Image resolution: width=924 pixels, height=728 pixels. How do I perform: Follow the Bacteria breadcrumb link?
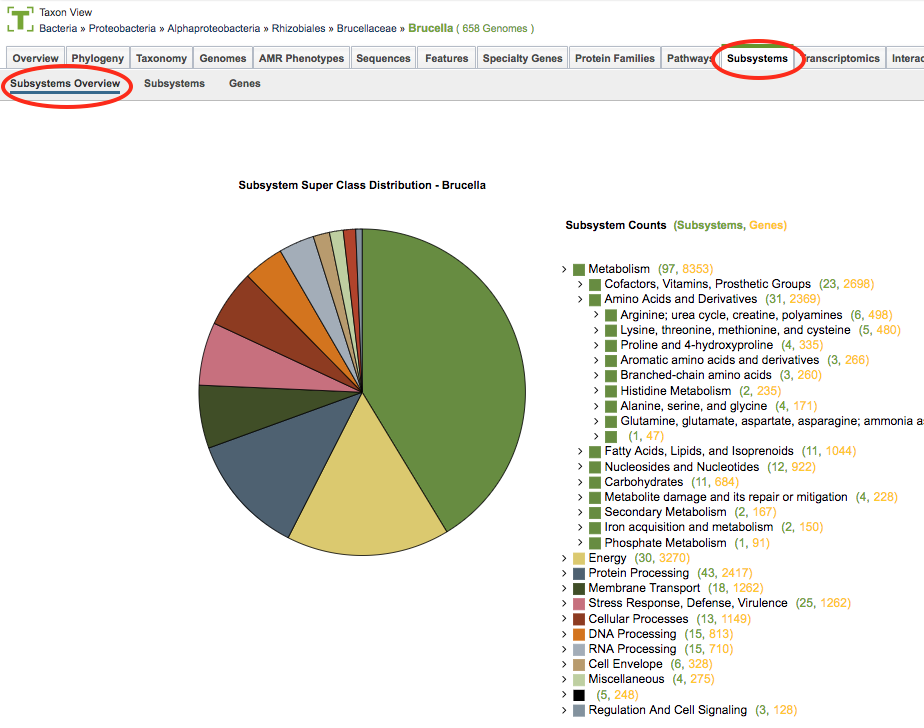click(x=58, y=28)
